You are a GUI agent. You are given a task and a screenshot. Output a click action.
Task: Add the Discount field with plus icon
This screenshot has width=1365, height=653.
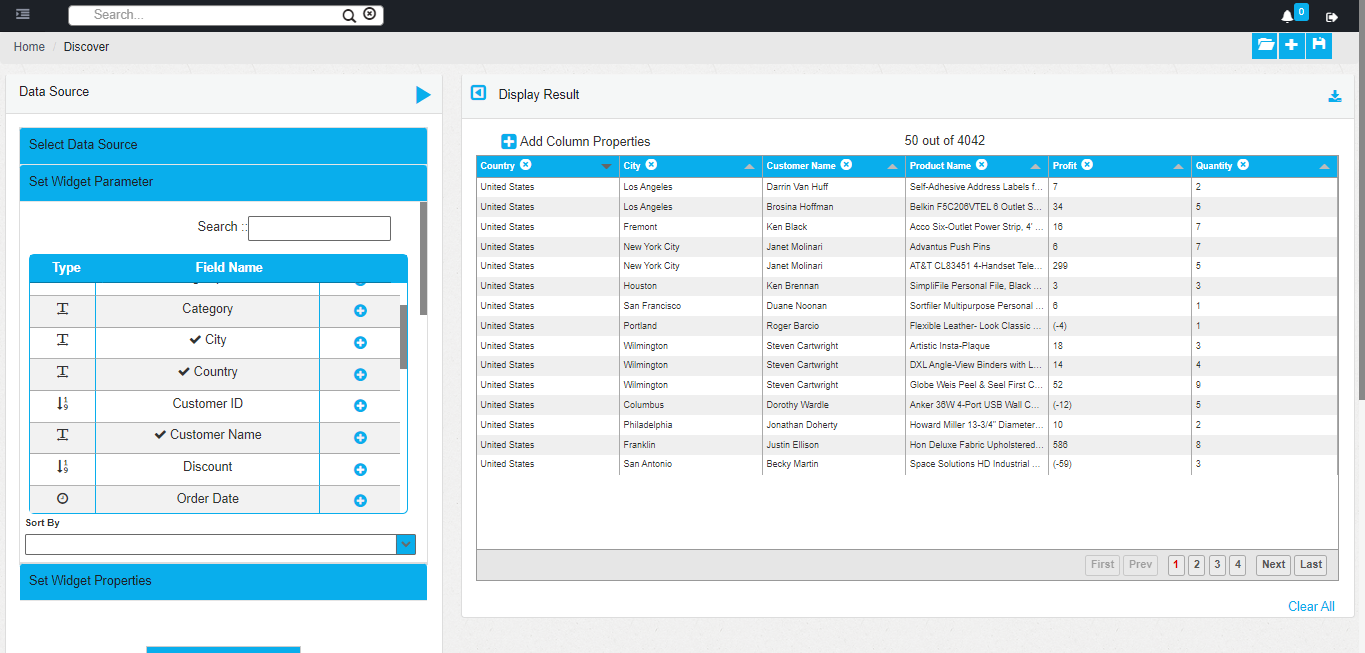(x=361, y=470)
